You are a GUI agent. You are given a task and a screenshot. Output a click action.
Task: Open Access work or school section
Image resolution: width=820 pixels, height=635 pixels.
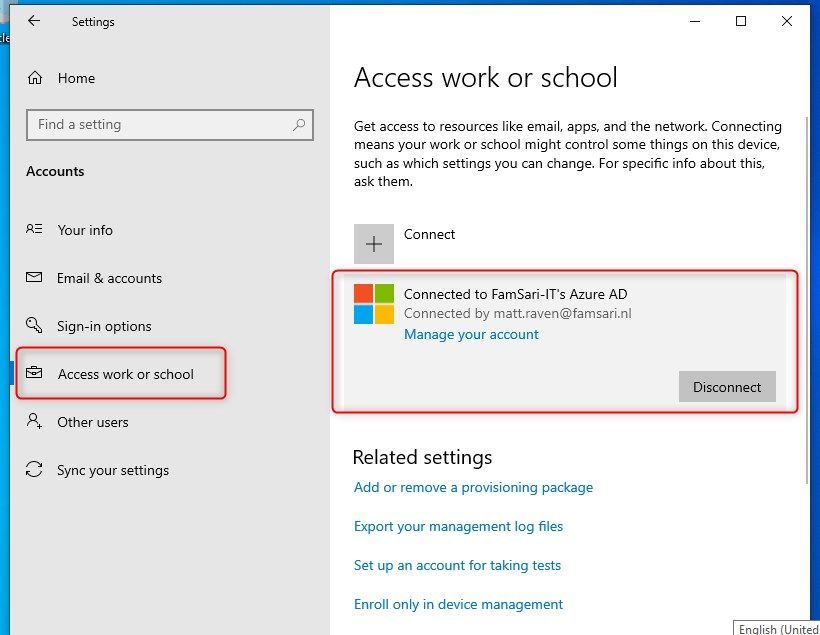[x=126, y=374]
